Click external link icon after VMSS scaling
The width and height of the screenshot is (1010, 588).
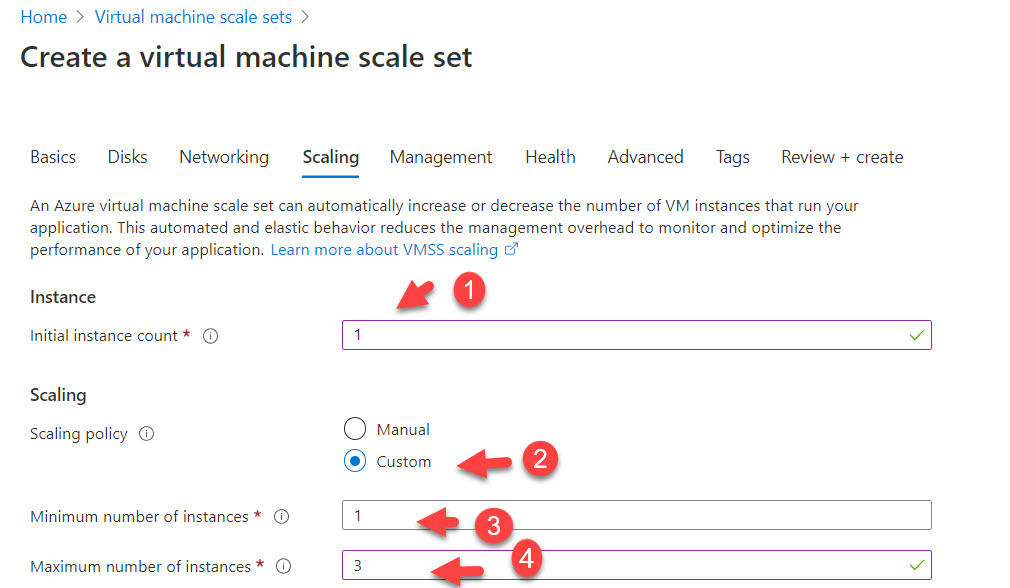tap(512, 250)
